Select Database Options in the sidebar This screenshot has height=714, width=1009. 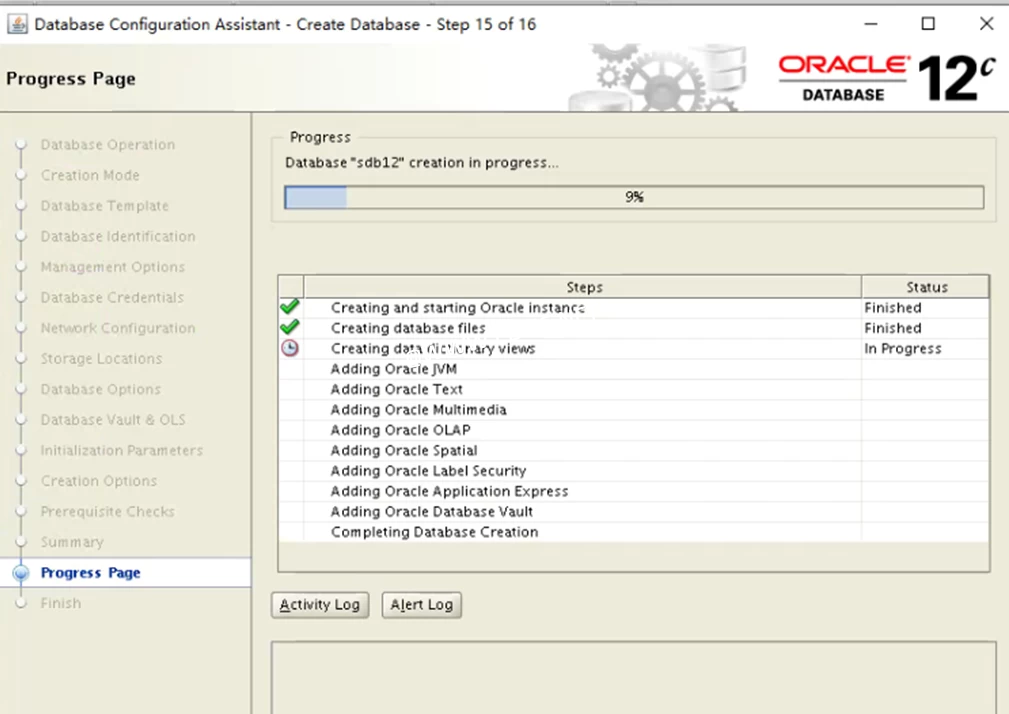(x=101, y=389)
